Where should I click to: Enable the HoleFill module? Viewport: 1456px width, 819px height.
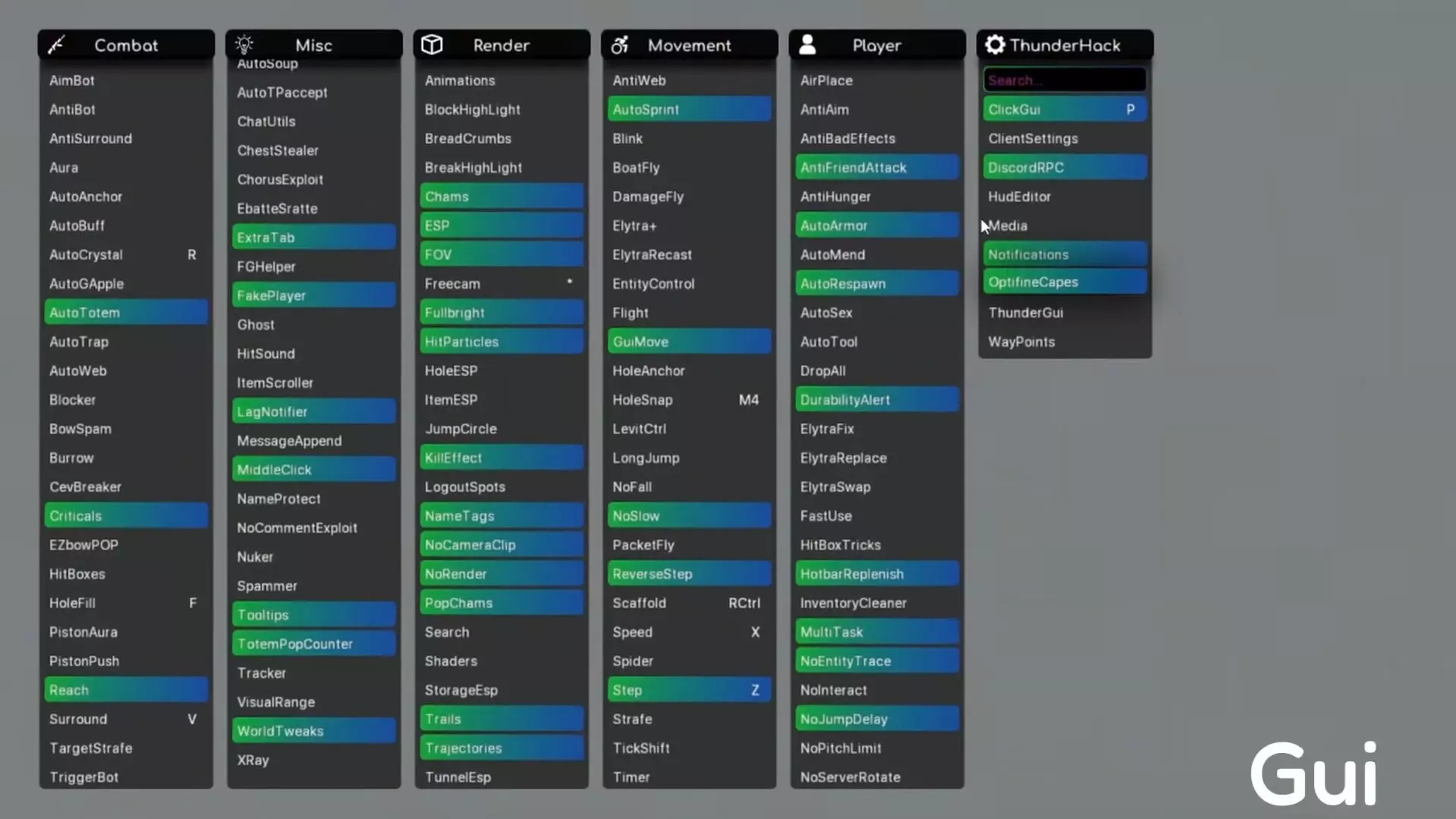[x=126, y=603]
